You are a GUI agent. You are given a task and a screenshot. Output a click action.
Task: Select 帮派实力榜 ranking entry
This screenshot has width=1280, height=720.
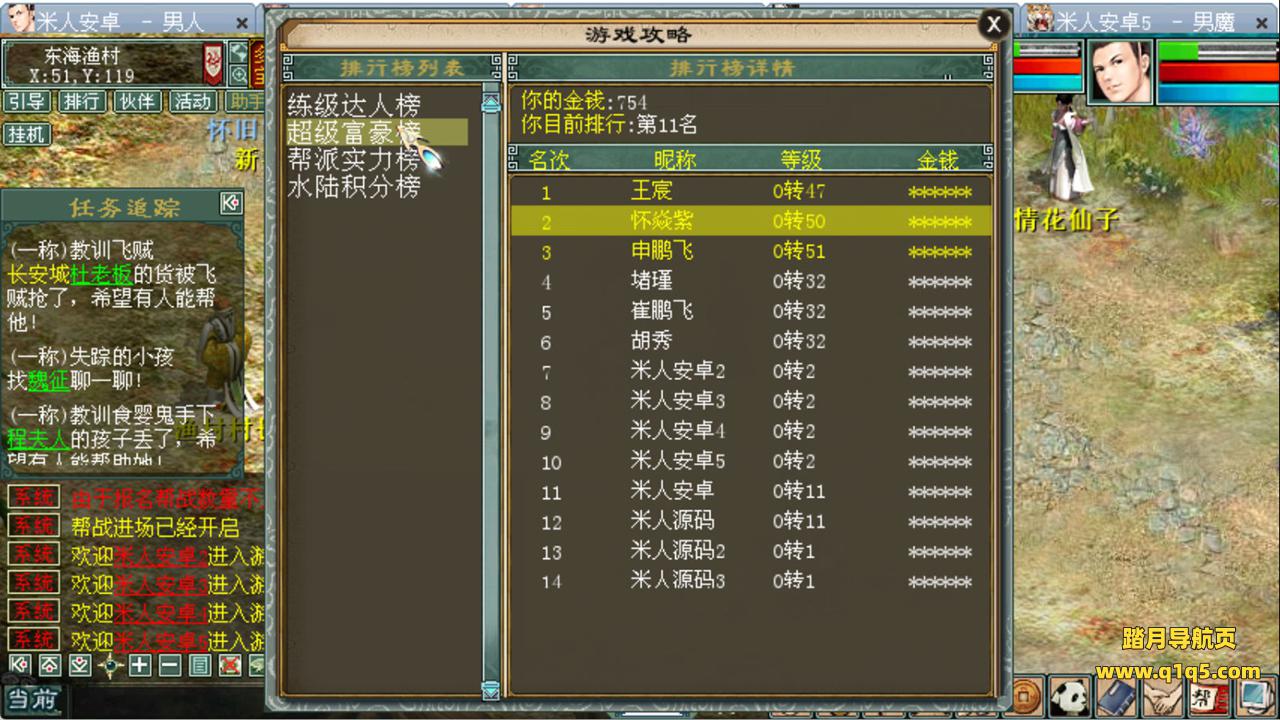[354, 159]
